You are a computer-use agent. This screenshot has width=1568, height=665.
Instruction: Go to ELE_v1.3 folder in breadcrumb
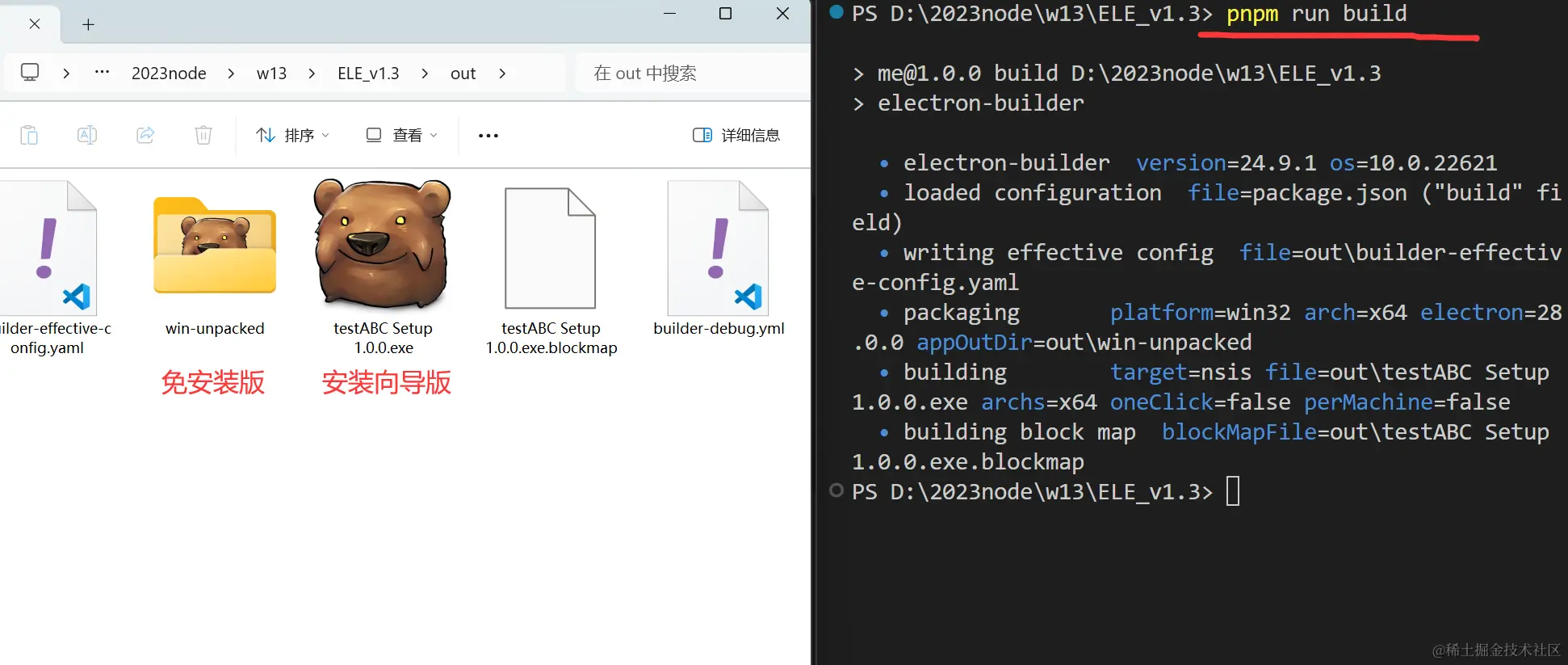(368, 74)
